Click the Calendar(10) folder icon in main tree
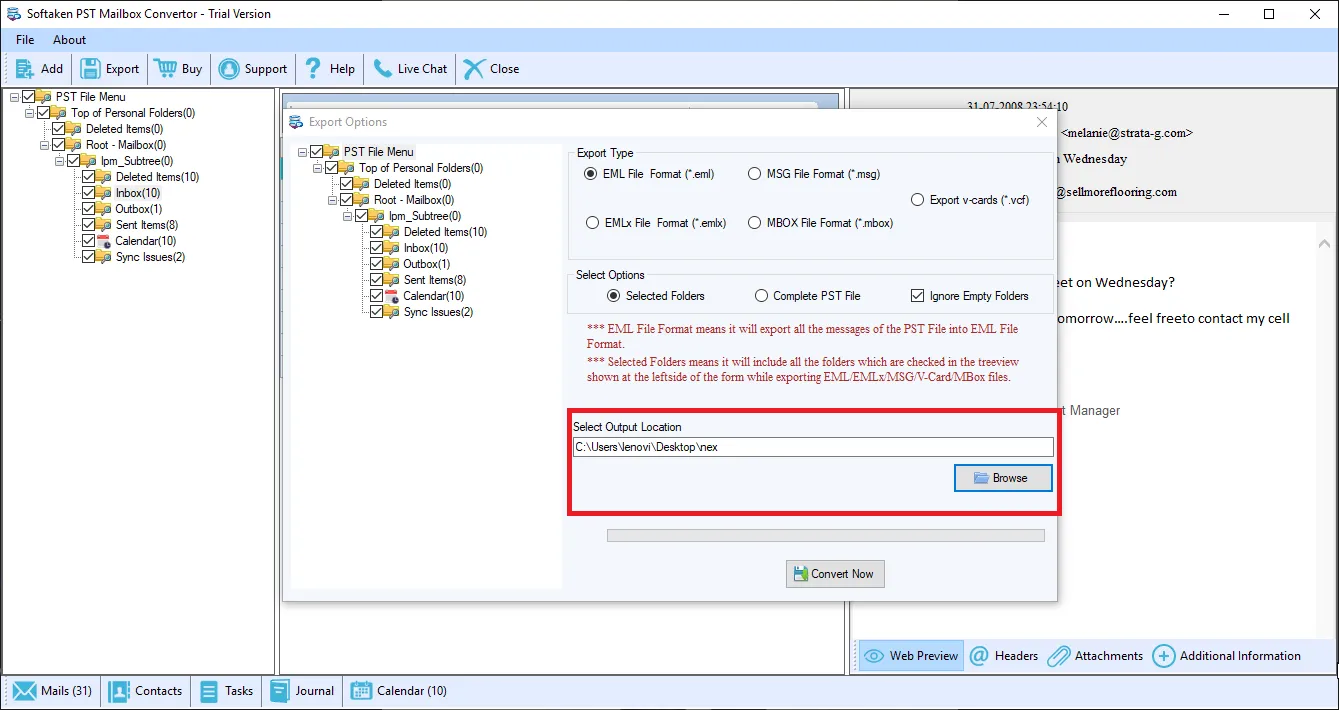Screen dimensions: 1339x710 (104, 241)
